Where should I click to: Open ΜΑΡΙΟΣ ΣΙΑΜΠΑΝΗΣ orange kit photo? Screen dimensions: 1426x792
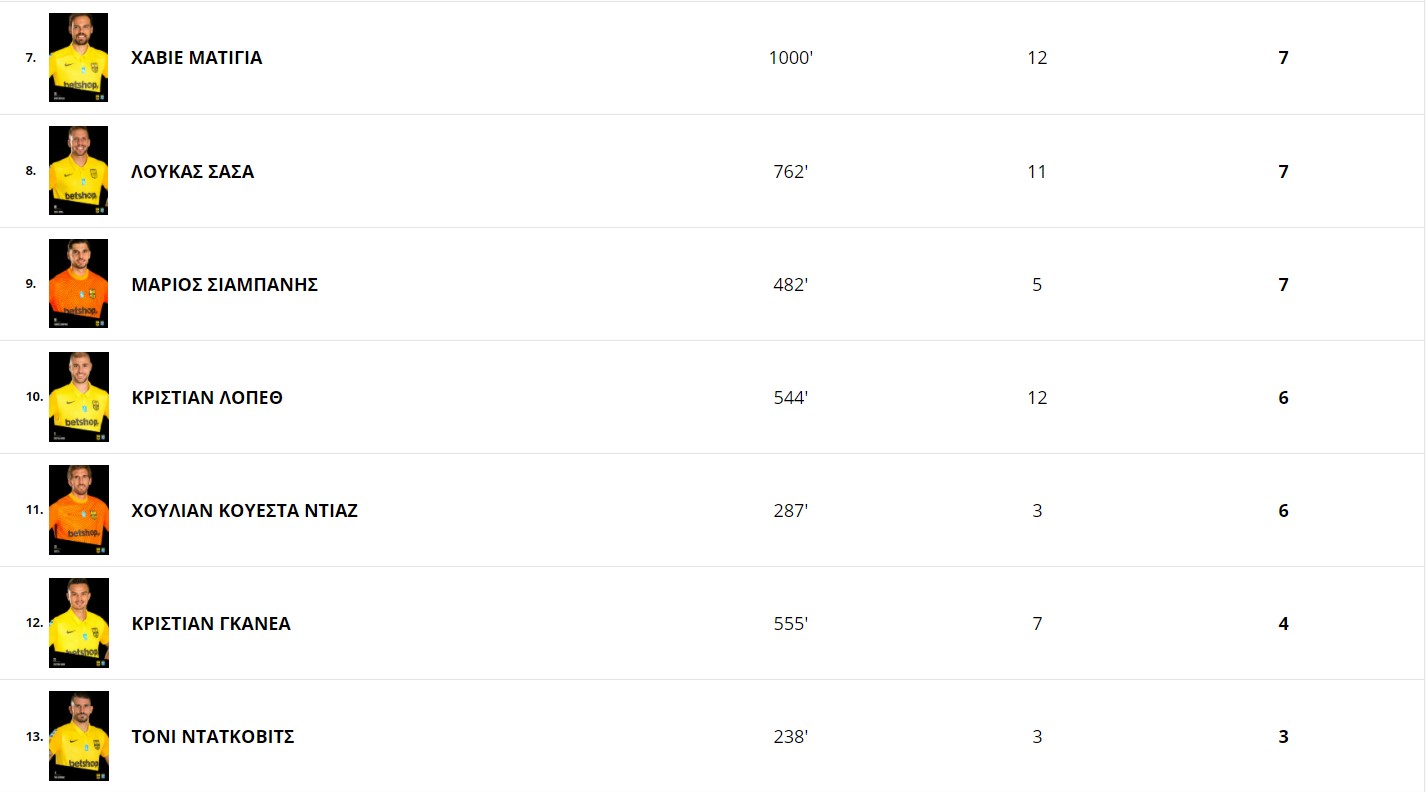[78, 283]
